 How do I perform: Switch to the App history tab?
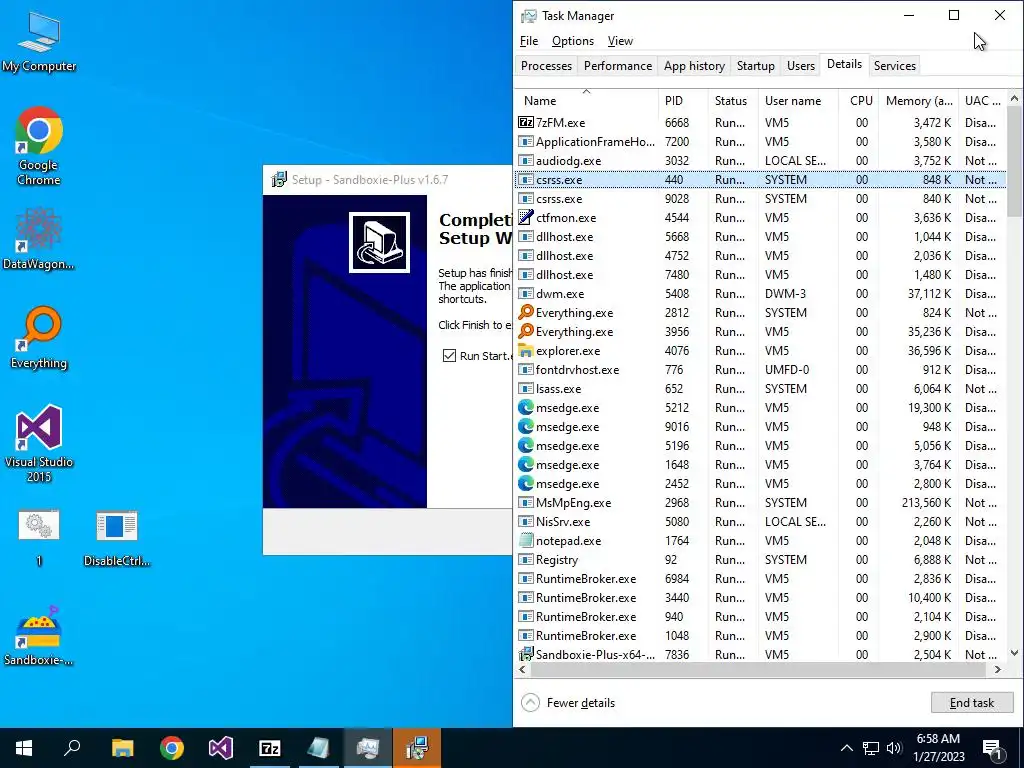tap(694, 65)
